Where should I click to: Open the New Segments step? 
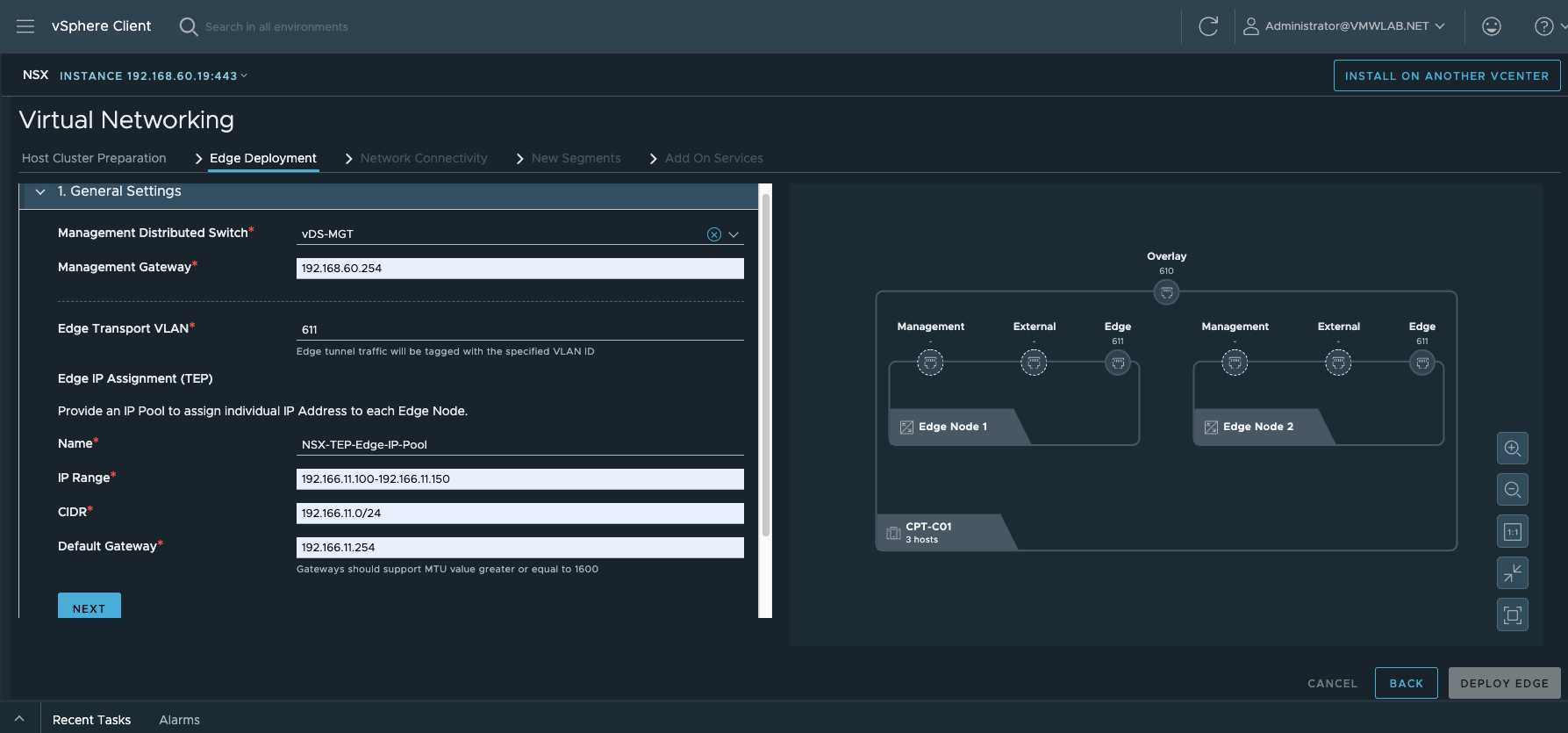click(576, 158)
